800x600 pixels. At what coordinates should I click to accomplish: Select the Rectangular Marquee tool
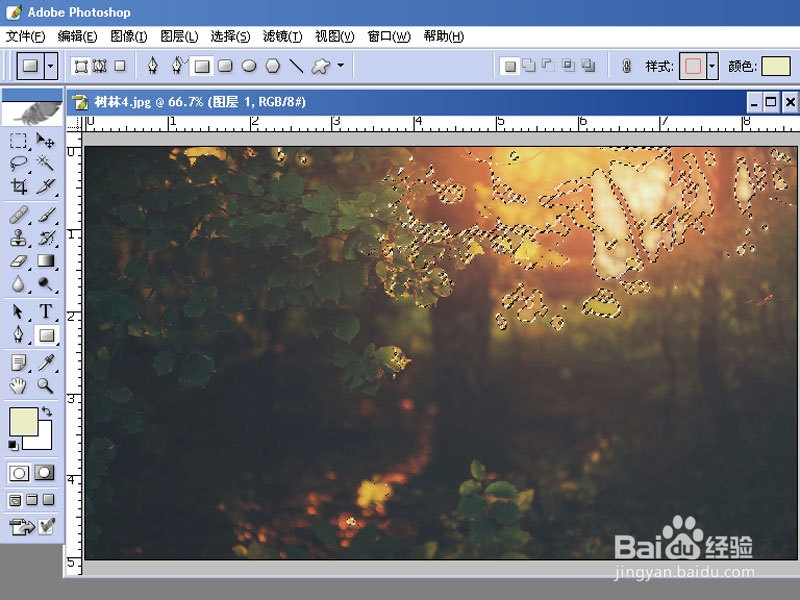[18, 140]
